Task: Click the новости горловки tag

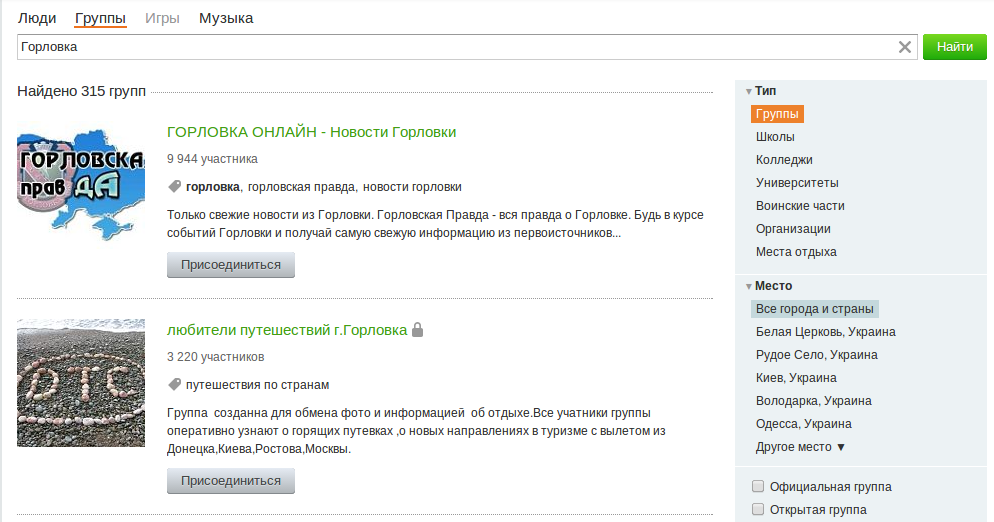Action: pyautogui.click(x=412, y=186)
